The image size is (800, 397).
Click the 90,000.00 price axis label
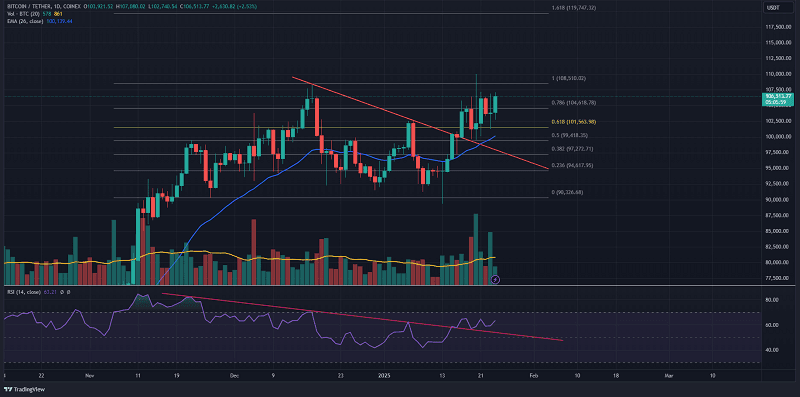[778, 200]
